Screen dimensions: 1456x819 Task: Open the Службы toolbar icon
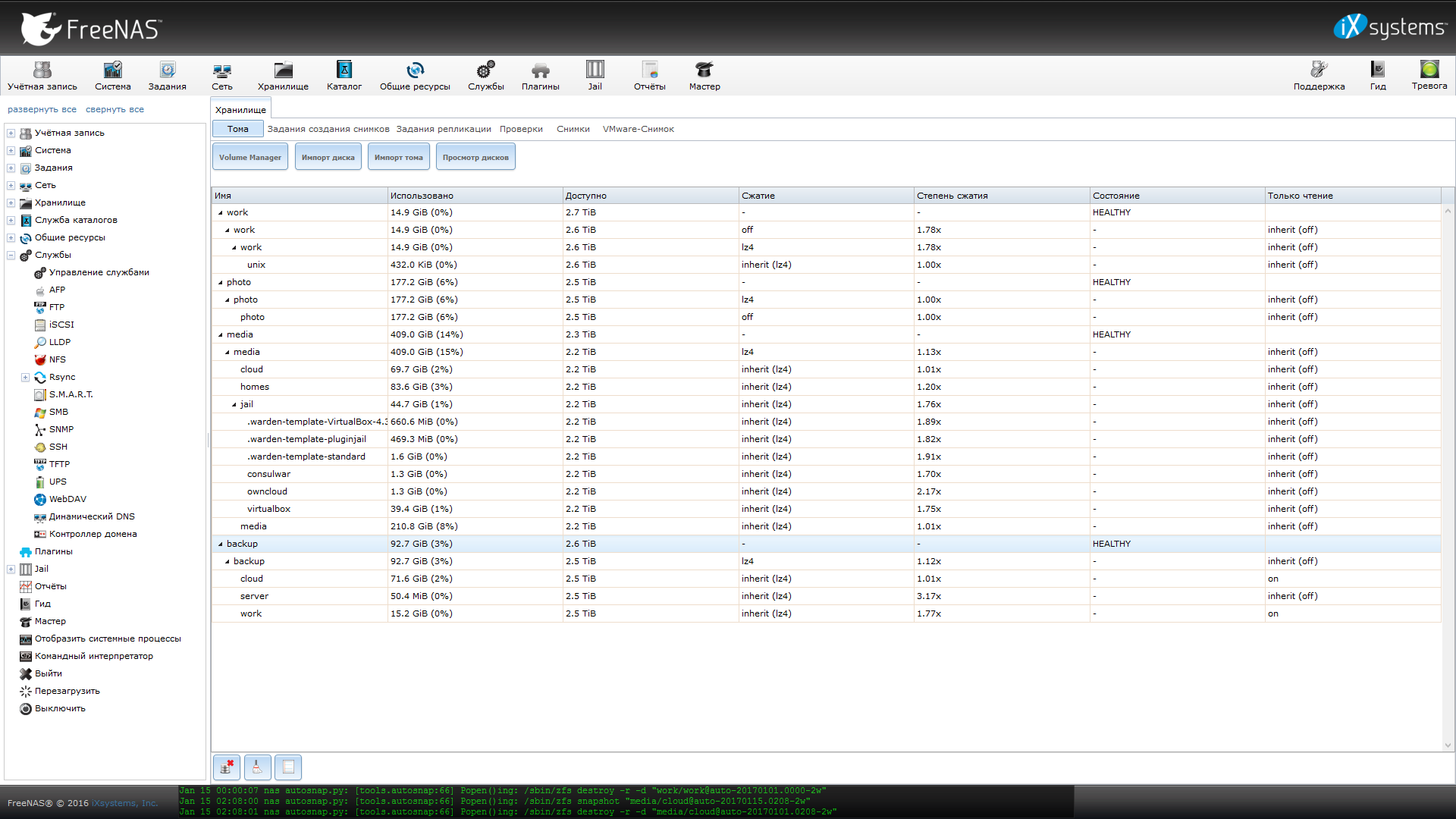(x=486, y=76)
